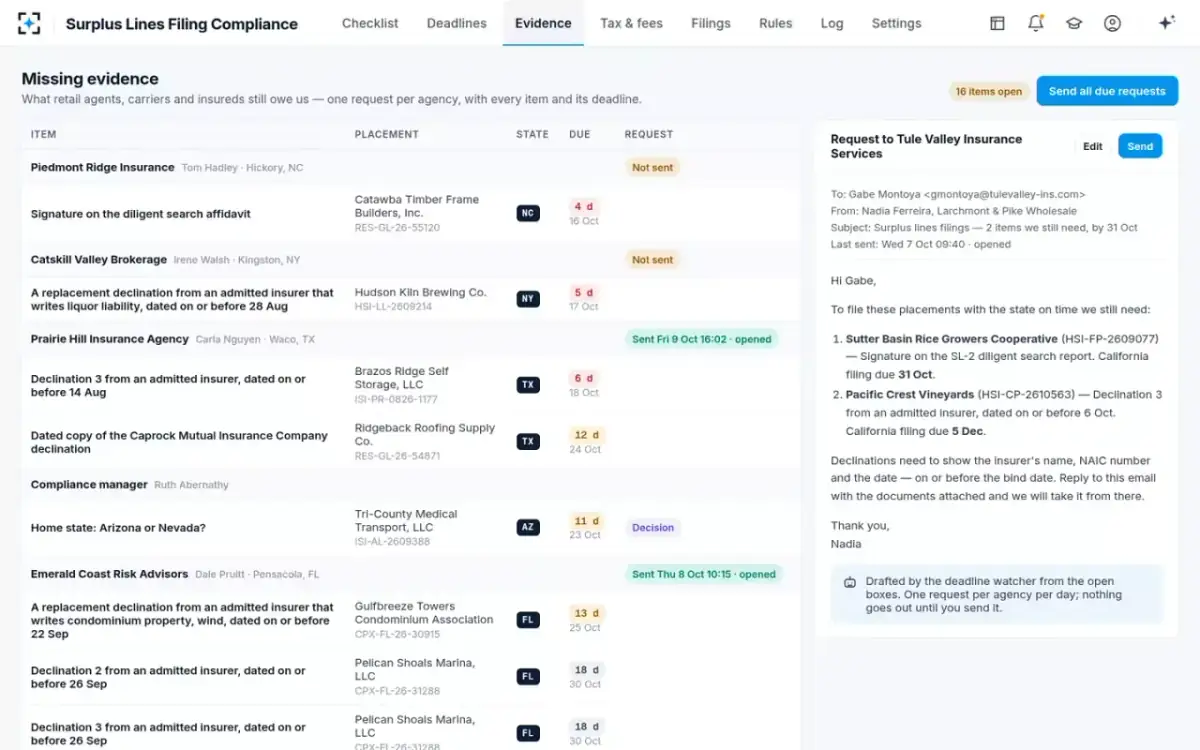Click the 16 items open badge
The width and height of the screenshot is (1200, 750).
tap(989, 91)
